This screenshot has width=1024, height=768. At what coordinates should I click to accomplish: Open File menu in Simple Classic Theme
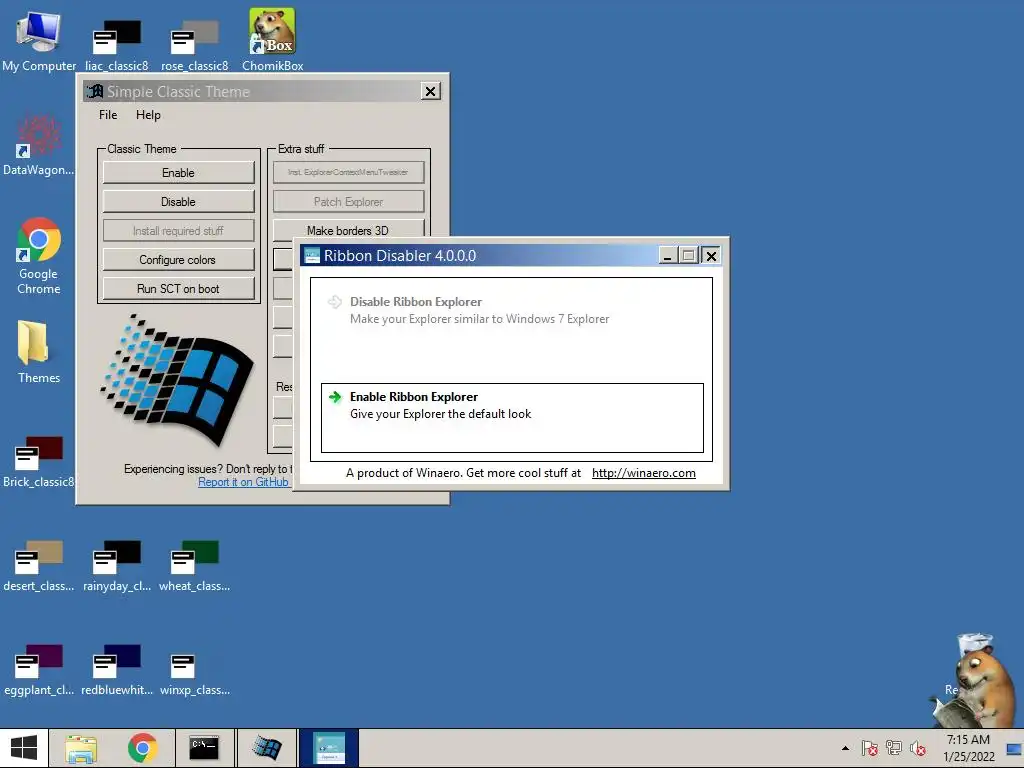click(x=108, y=115)
